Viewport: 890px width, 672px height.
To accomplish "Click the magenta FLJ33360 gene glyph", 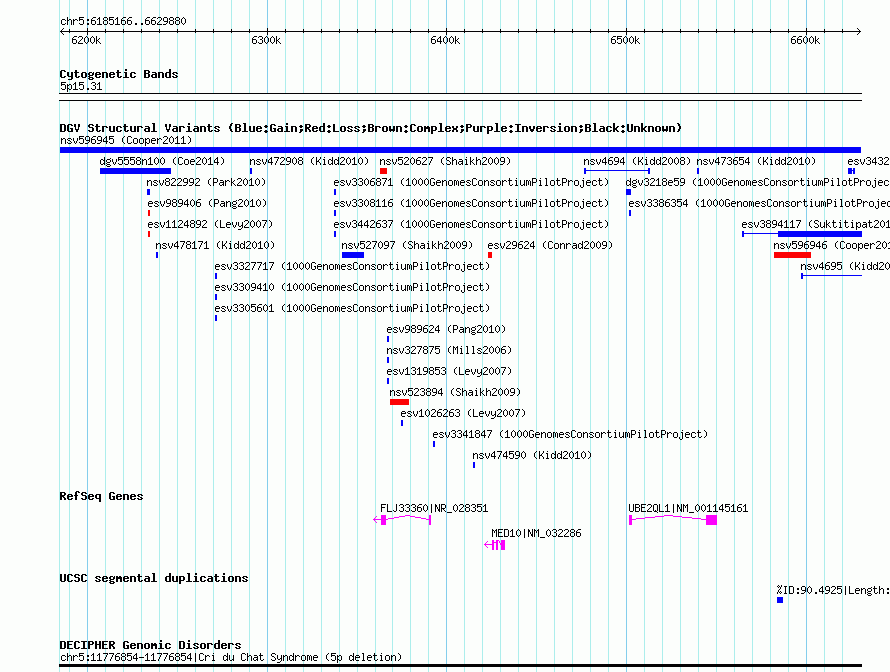I will (402, 520).
